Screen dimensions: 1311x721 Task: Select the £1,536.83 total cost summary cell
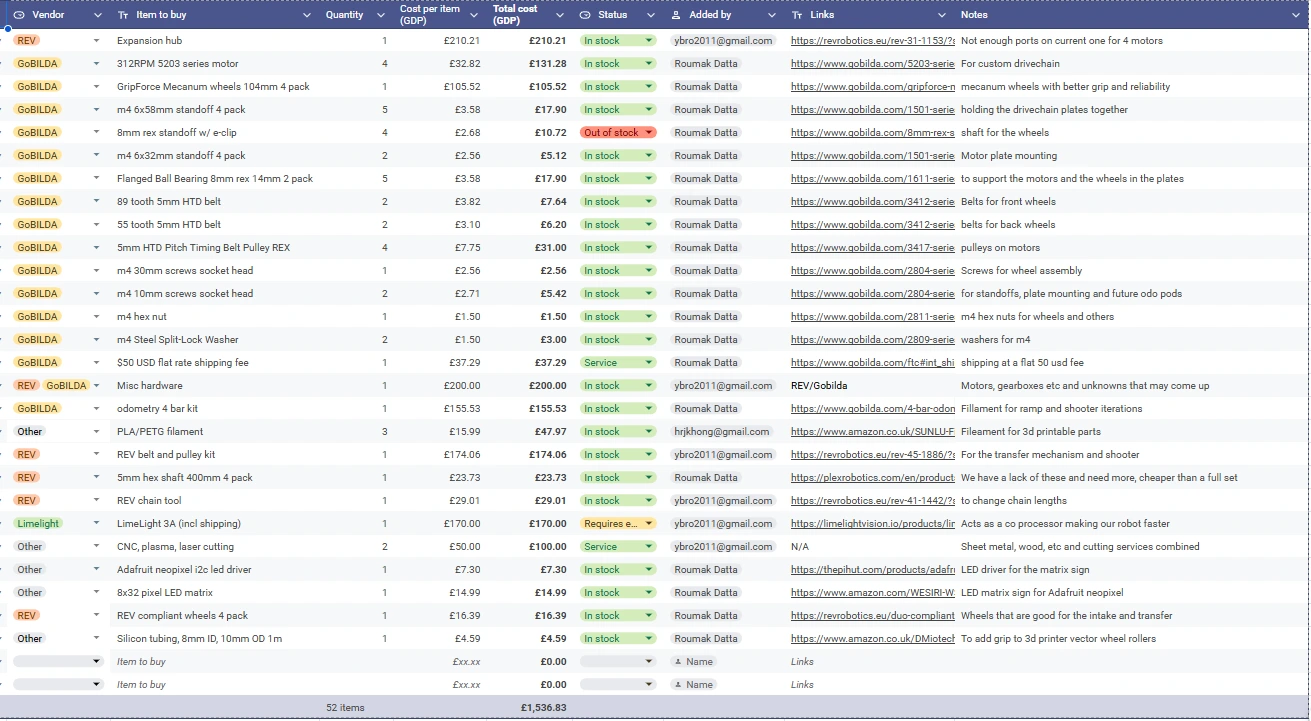[x=543, y=708]
